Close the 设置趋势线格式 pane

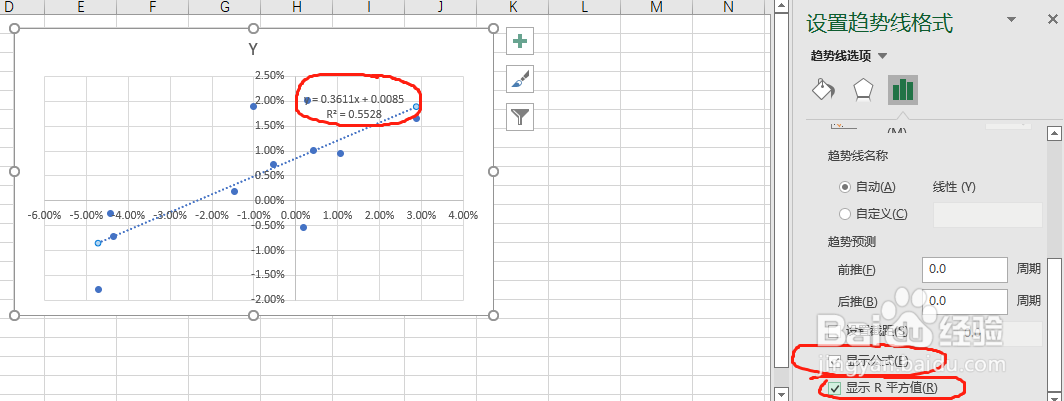coord(1052,21)
